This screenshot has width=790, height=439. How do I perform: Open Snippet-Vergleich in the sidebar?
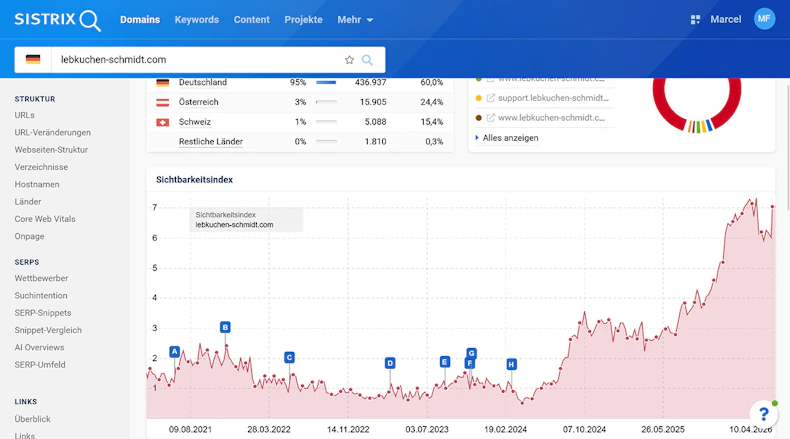(48, 330)
